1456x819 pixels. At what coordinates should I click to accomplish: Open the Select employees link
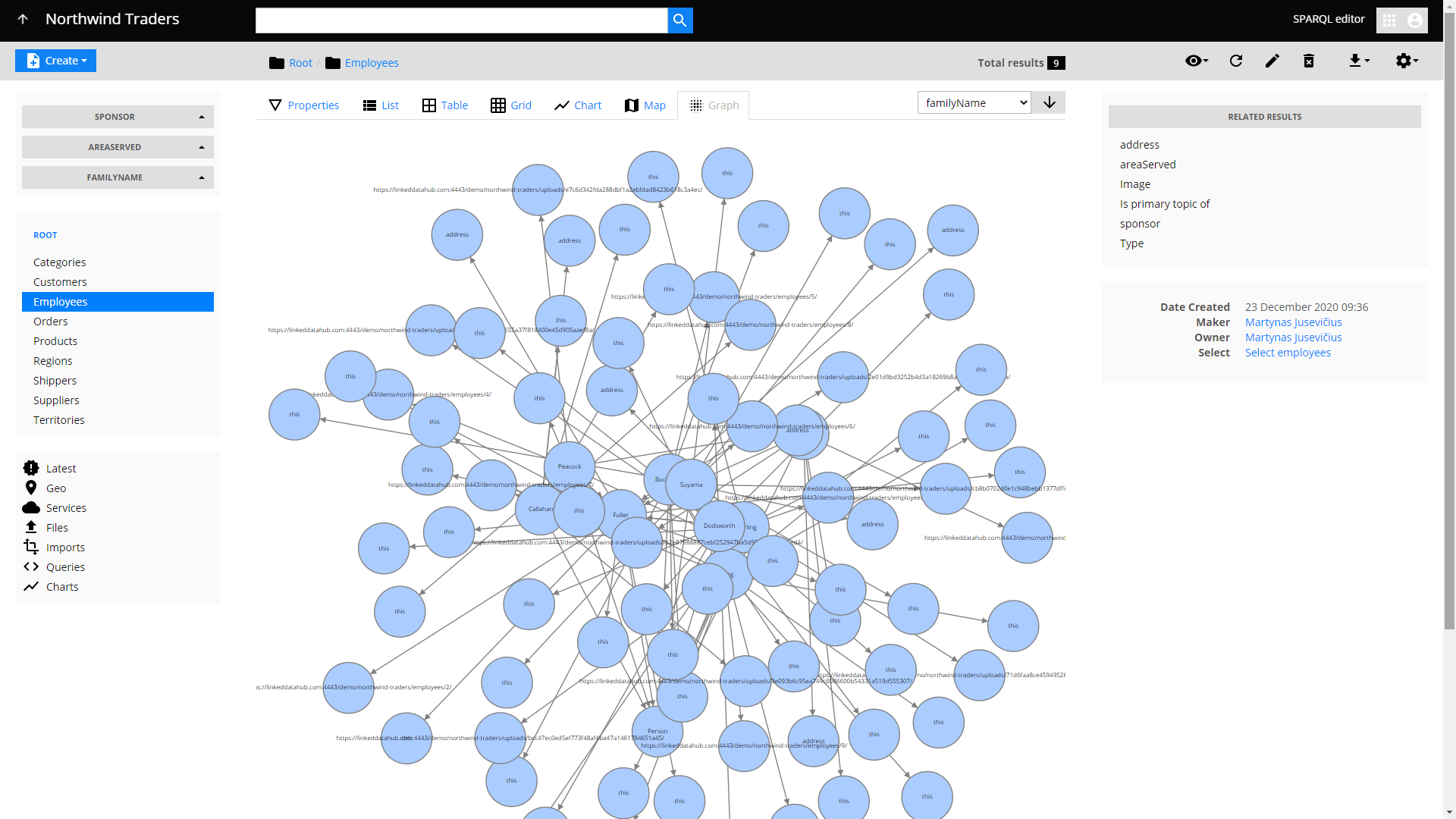[1288, 353]
